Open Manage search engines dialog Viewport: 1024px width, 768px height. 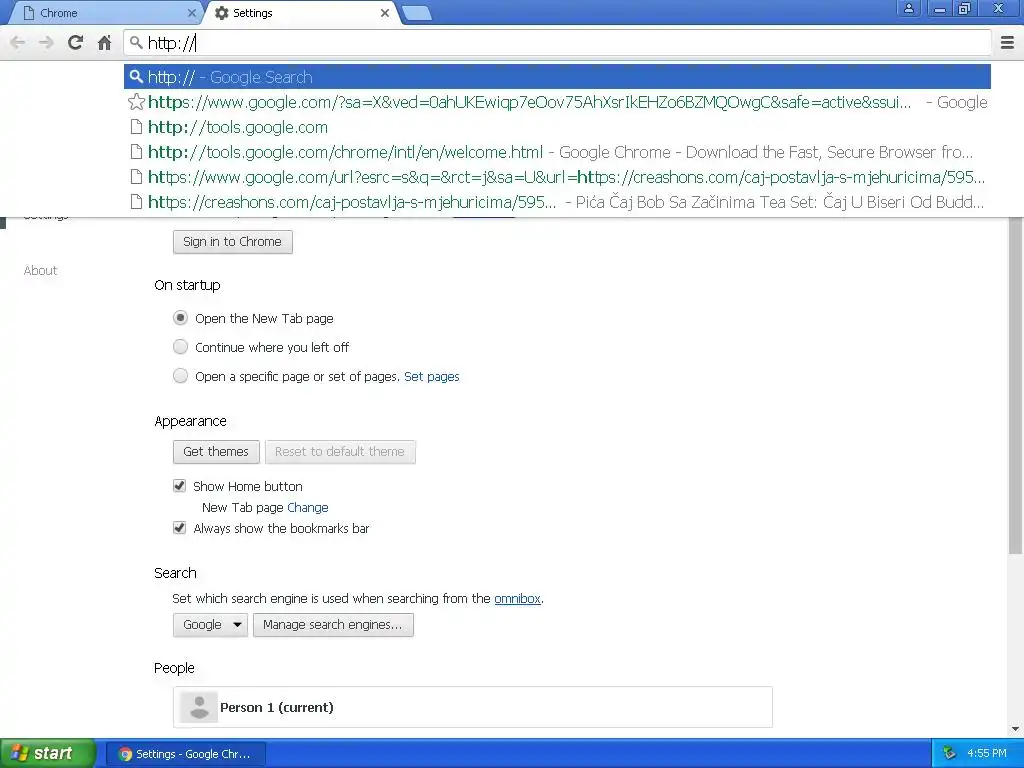333,624
